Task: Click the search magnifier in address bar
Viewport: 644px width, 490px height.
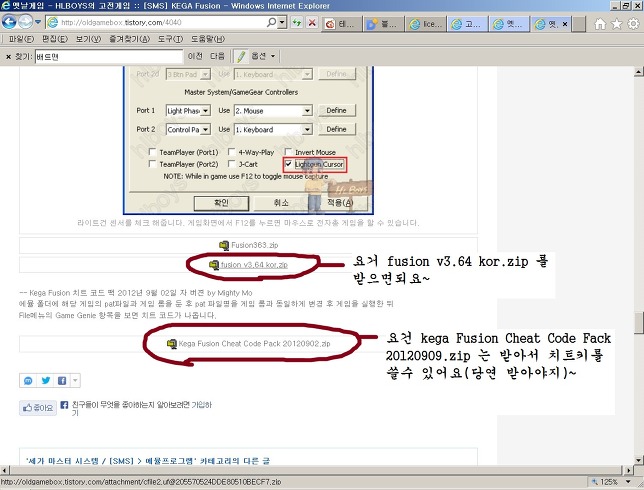Action: [271, 22]
